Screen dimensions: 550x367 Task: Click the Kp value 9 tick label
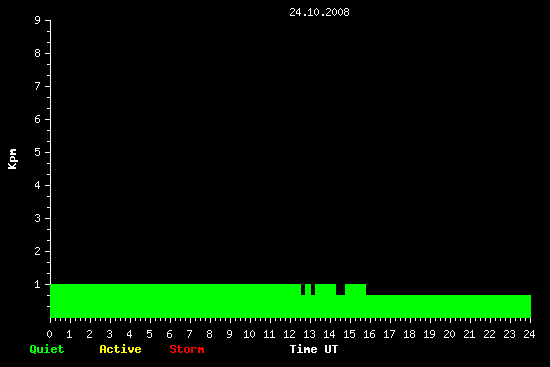click(x=38, y=21)
